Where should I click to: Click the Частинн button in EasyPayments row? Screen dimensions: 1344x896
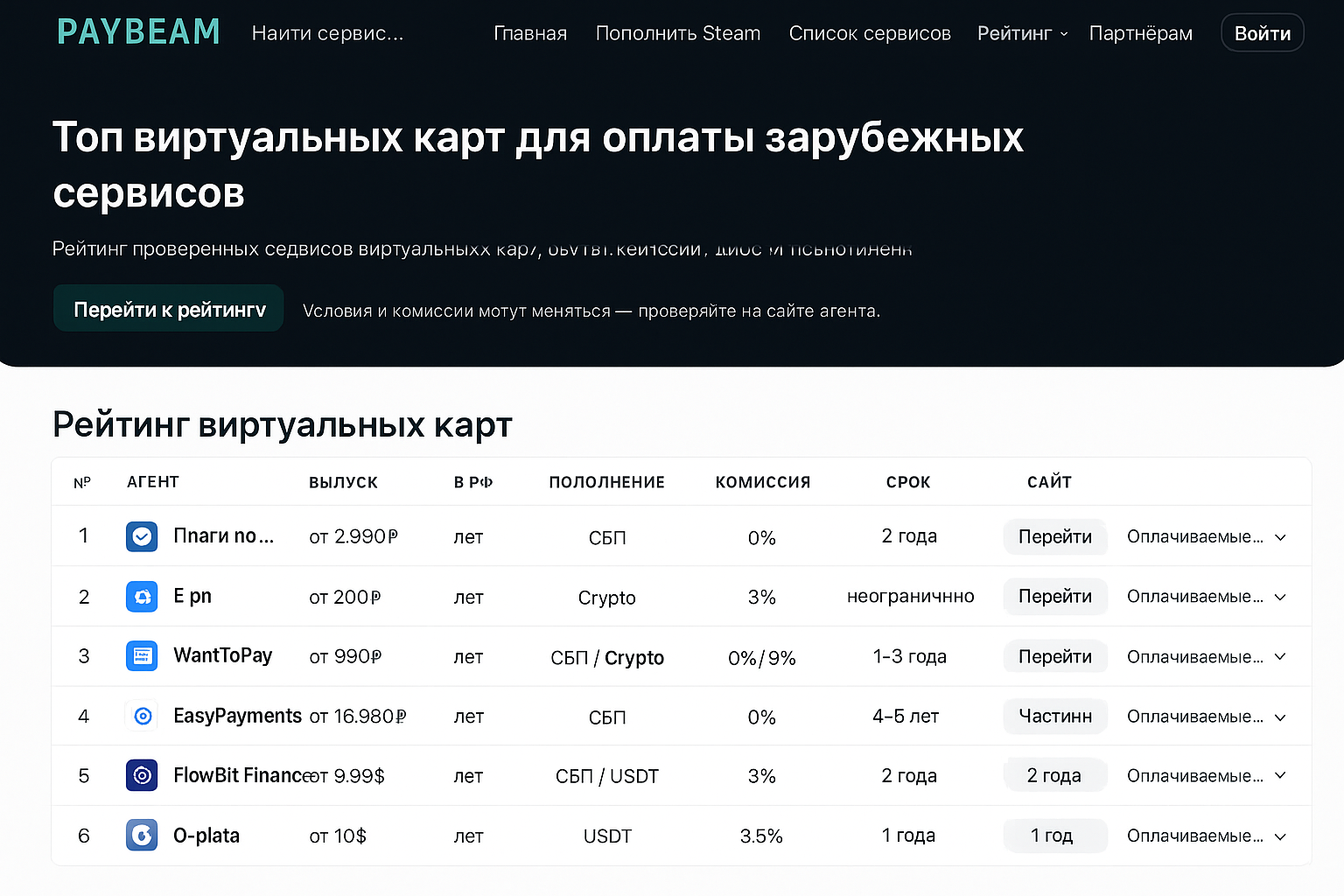click(1055, 716)
